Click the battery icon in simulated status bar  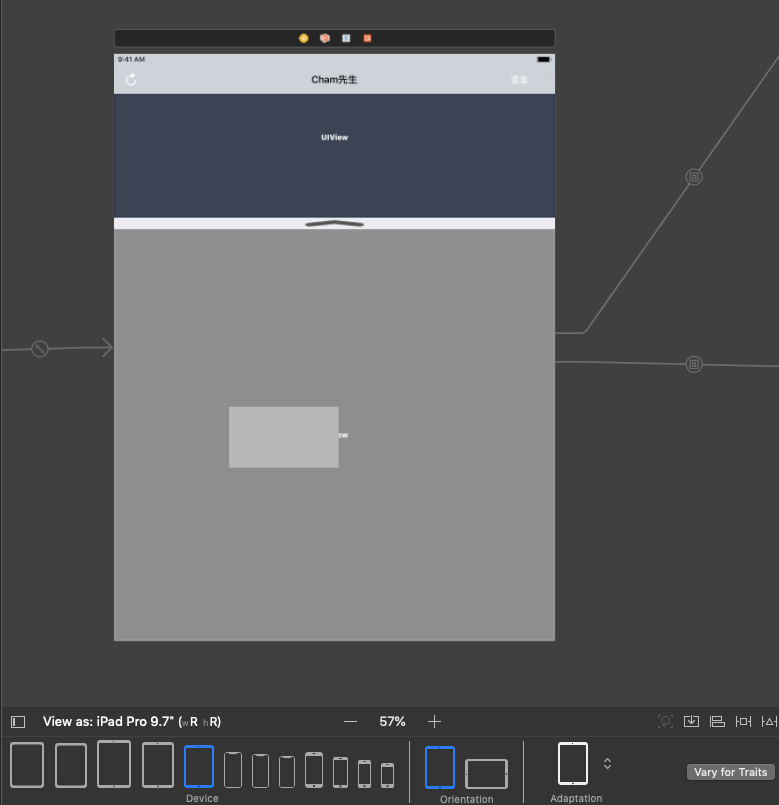click(x=544, y=60)
